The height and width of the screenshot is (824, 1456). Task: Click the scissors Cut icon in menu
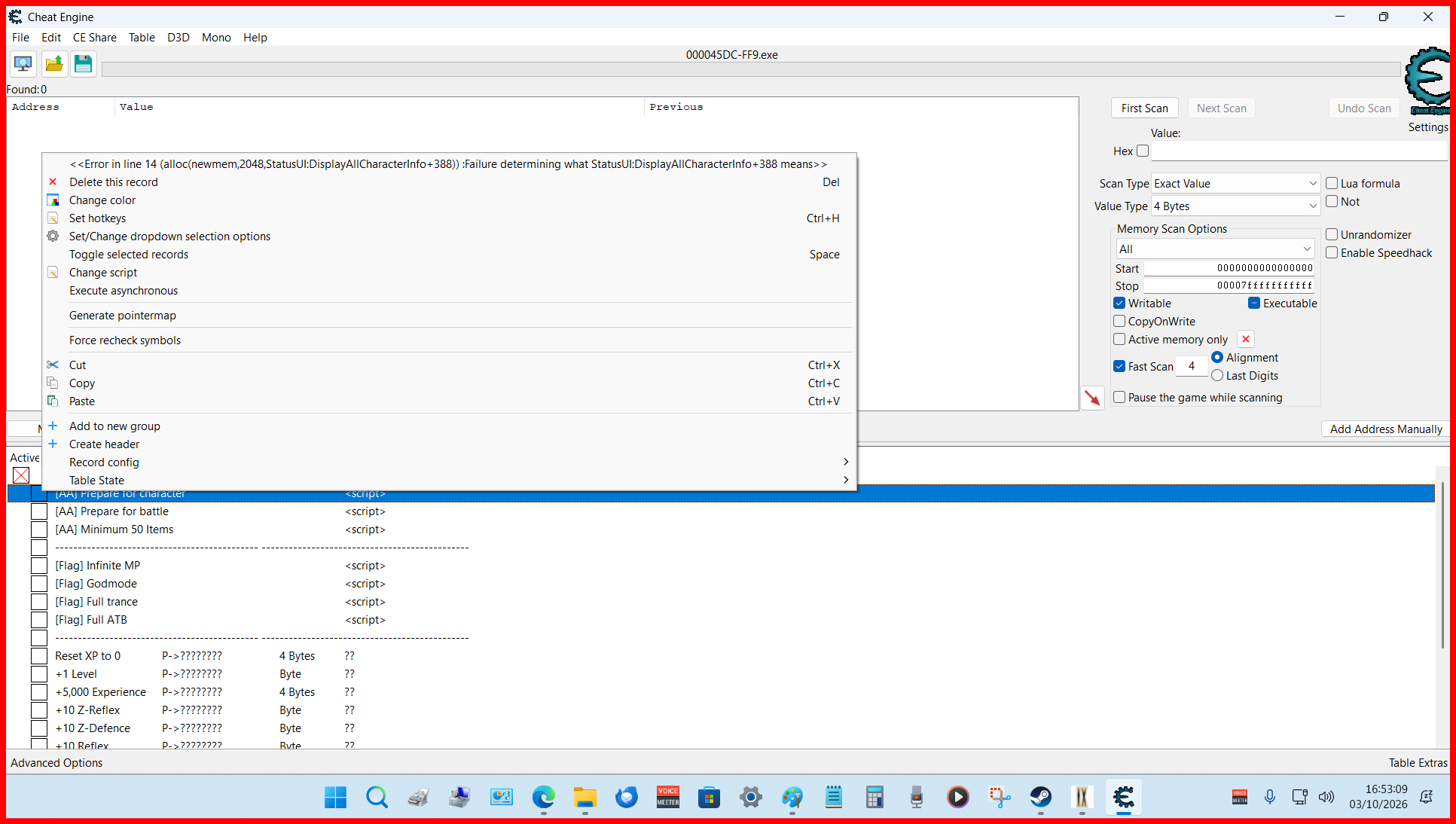click(53, 365)
